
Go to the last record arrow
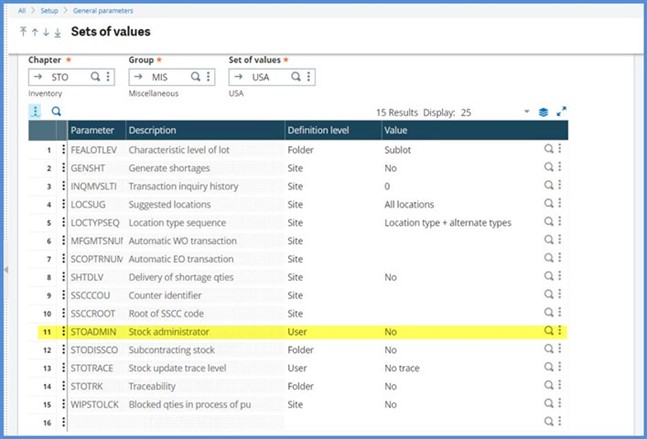click(x=57, y=32)
